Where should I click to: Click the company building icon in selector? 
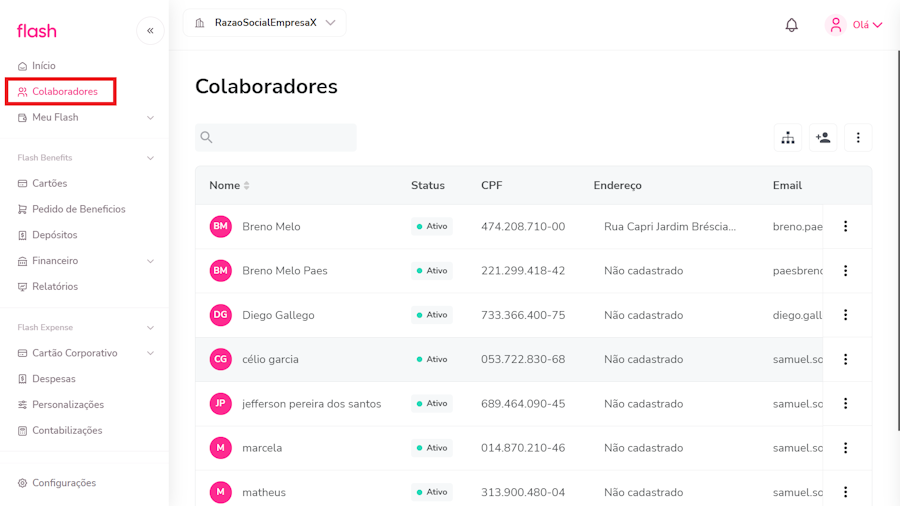[x=200, y=23]
